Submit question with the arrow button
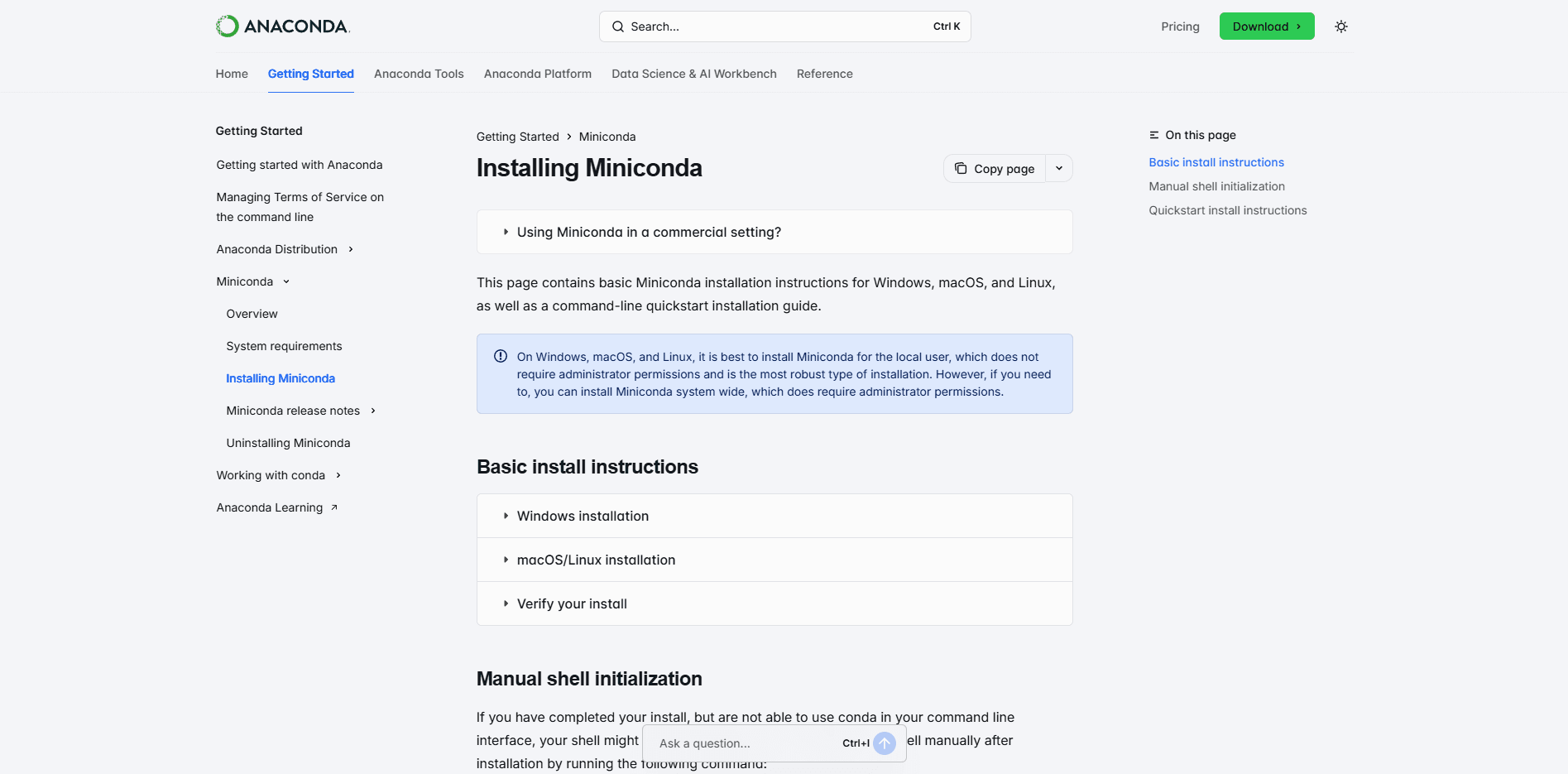 pos(885,743)
